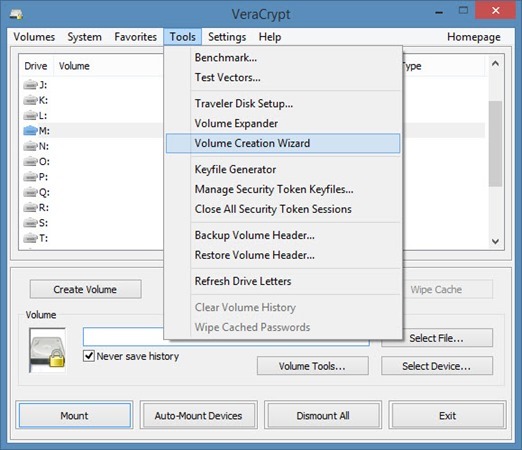
Task: Visit the Homepage link
Action: (x=474, y=37)
